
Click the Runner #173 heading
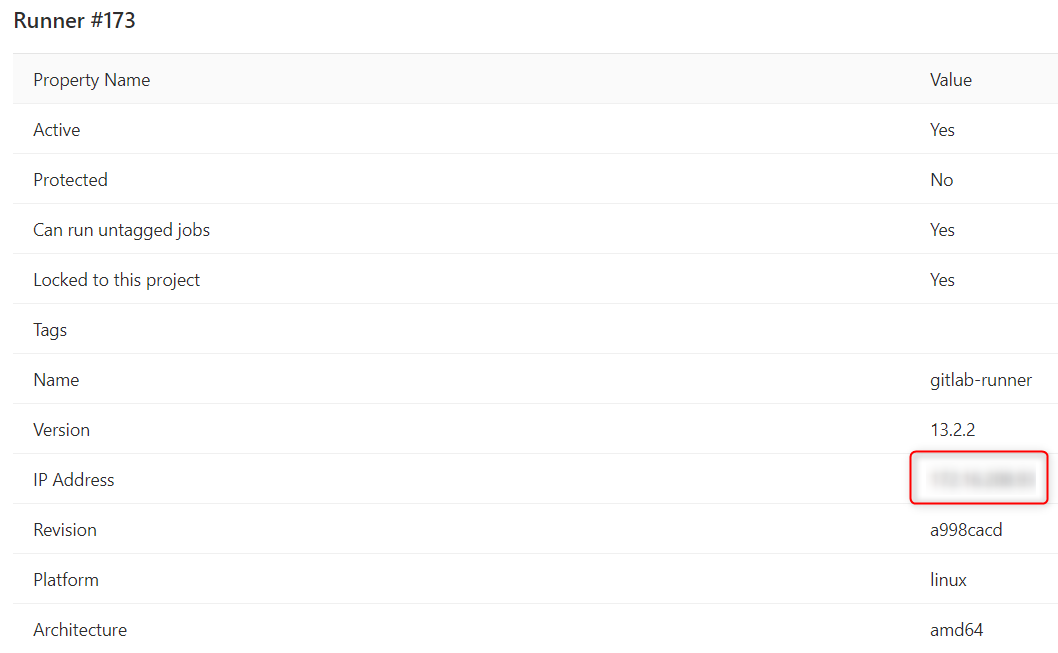coord(74,20)
